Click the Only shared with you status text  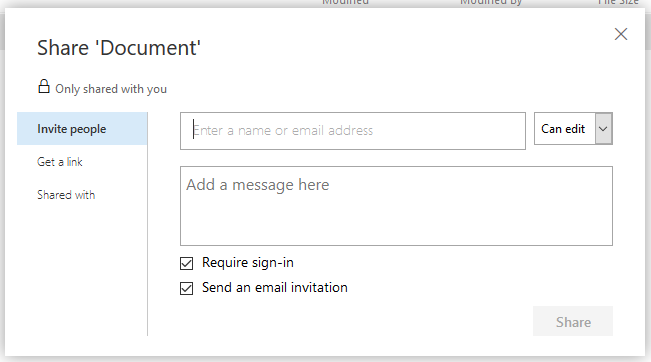coord(111,89)
